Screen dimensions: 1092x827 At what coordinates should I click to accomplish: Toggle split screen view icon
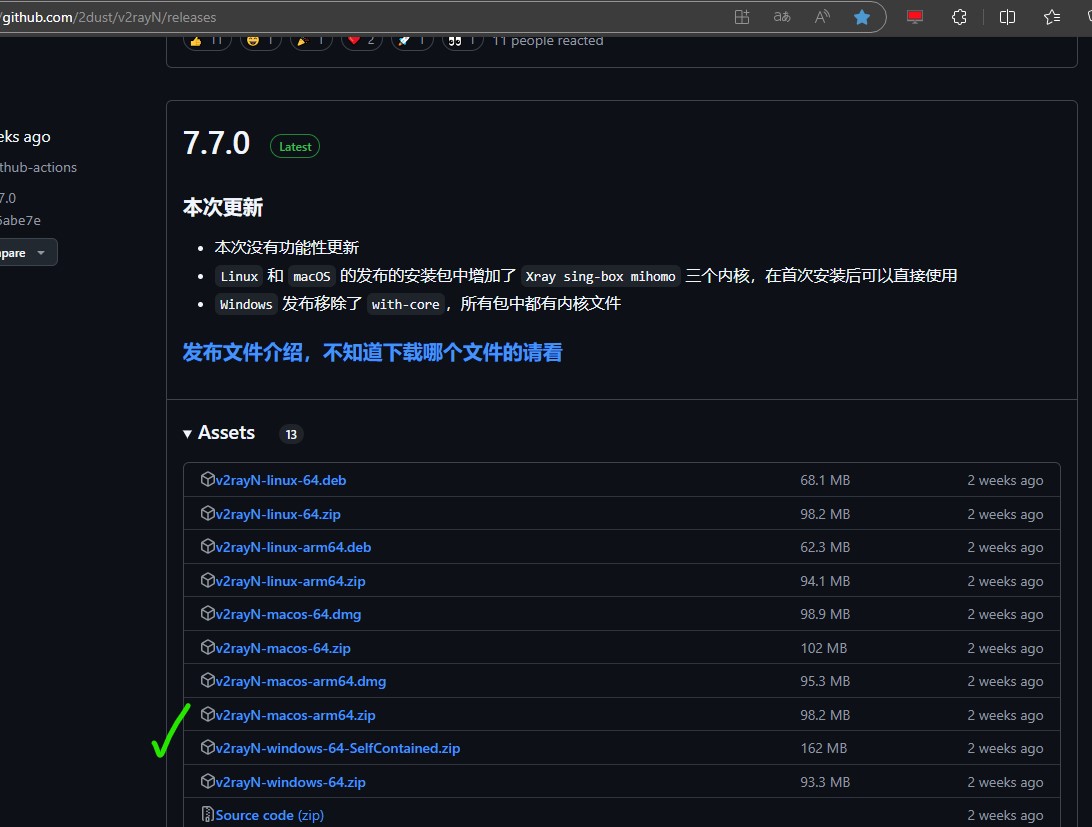[1007, 17]
